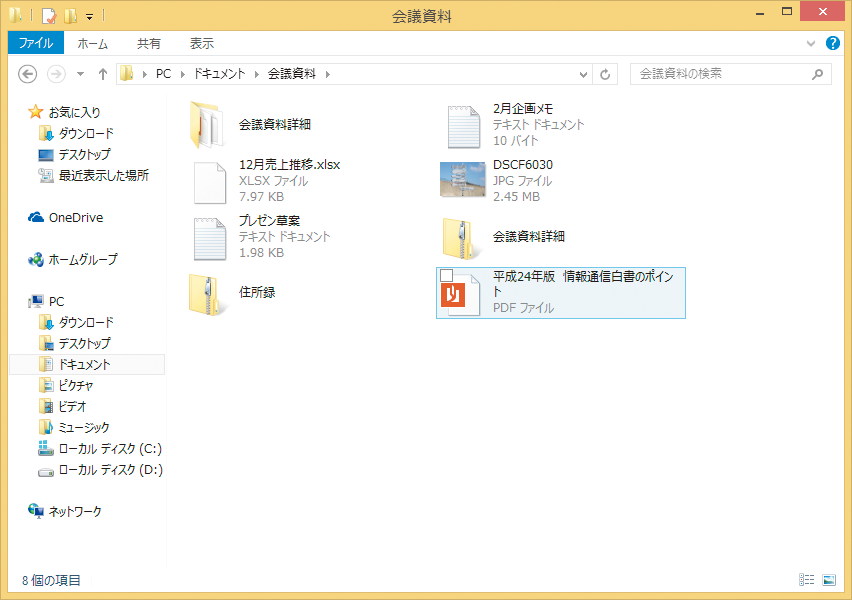This screenshot has width=852, height=600.
Task: Expand the arrow after 会議資料 in breadcrumb
Action: click(x=328, y=74)
